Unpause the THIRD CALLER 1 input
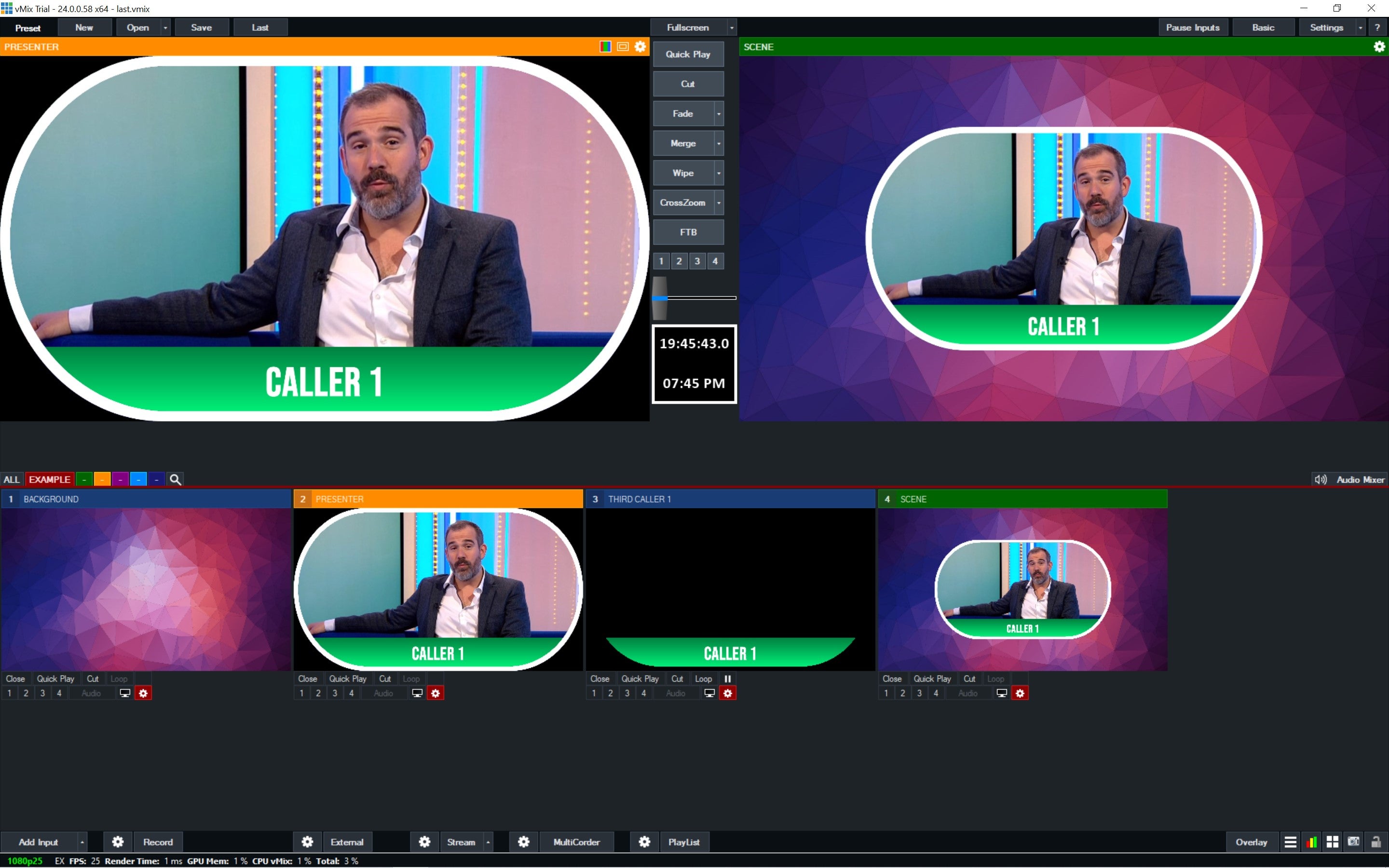This screenshot has height=868, width=1389. tap(728, 678)
